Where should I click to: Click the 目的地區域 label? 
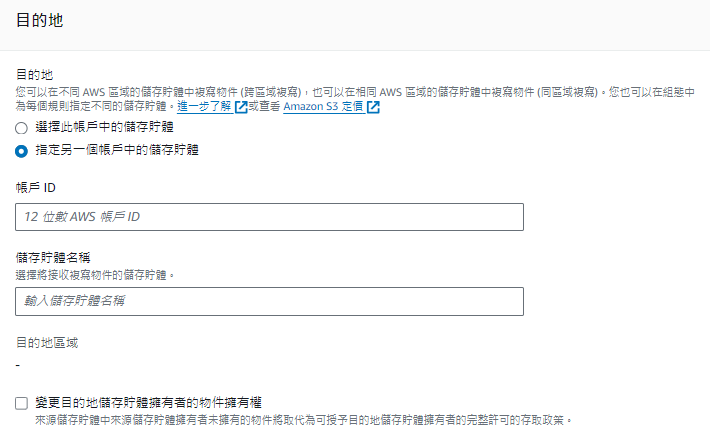point(47,343)
